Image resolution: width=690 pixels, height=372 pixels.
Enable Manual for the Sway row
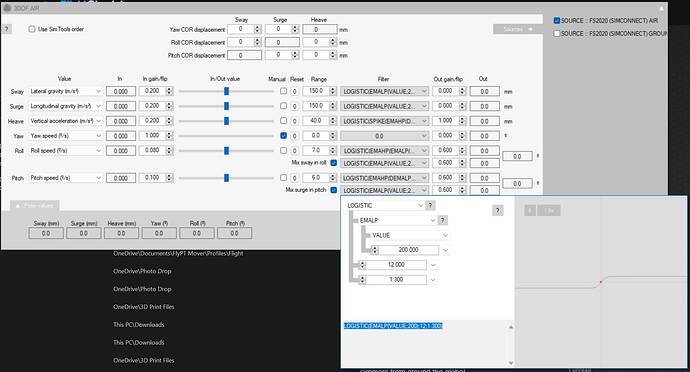(x=283, y=91)
